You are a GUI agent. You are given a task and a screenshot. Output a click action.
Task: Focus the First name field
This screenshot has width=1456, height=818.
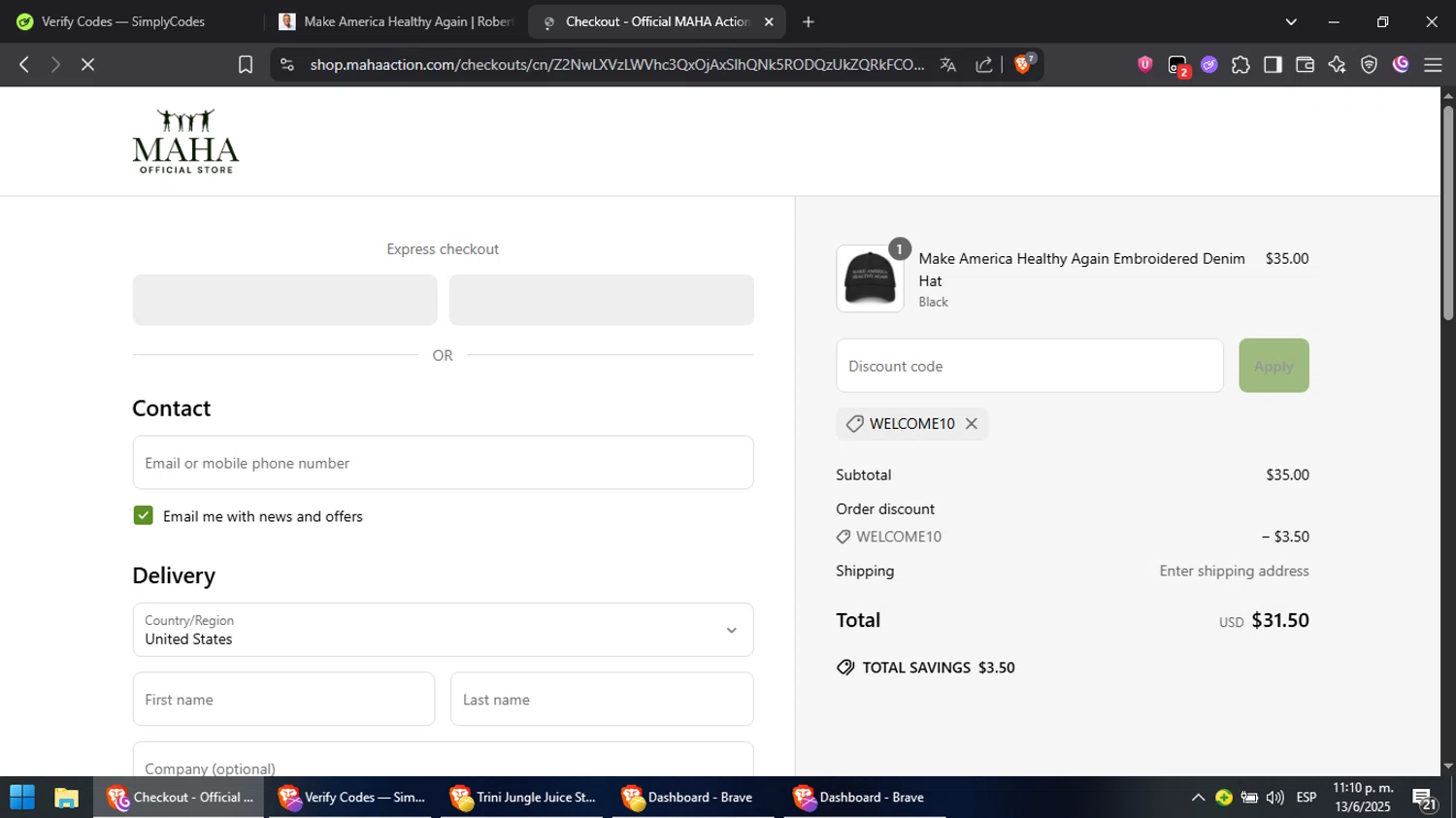pyautogui.click(x=283, y=699)
